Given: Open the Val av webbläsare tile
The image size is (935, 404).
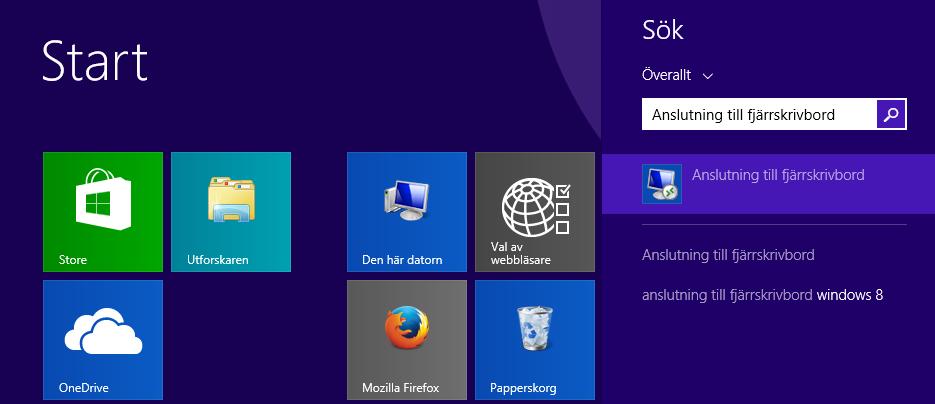Looking at the screenshot, I should pos(535,212).
